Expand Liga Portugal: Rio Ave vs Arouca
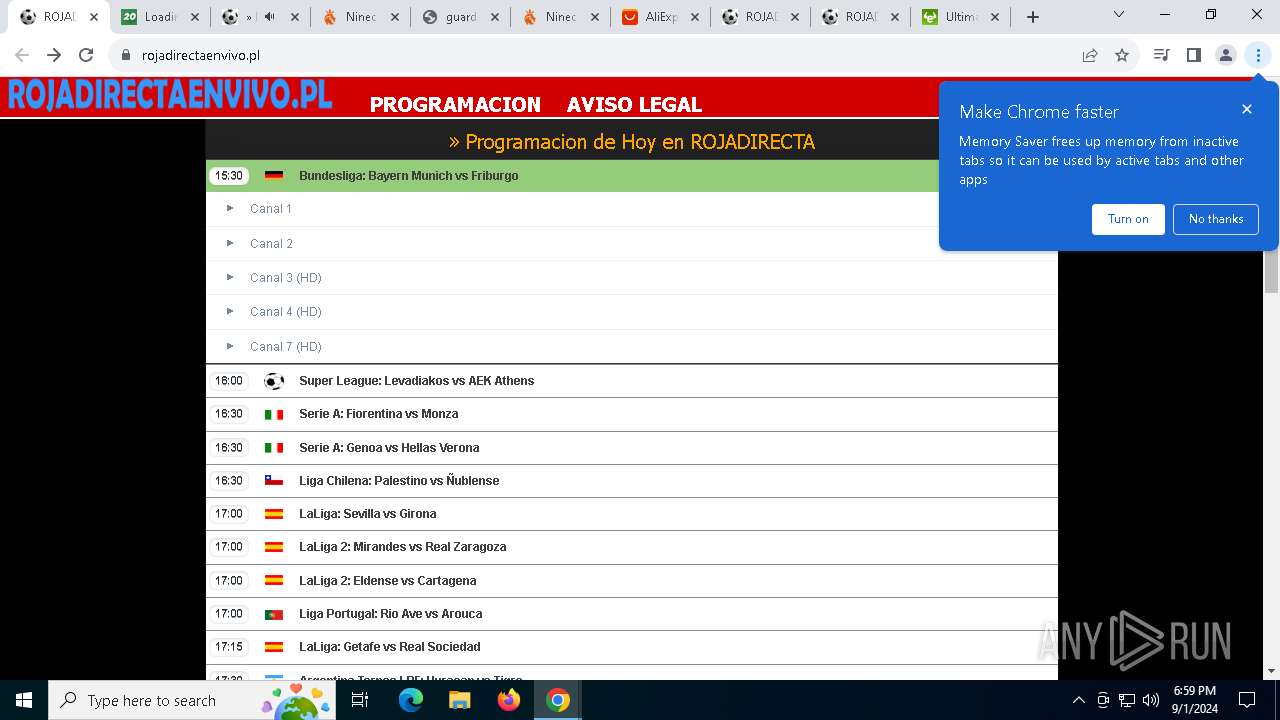 (x=632, y=614)
